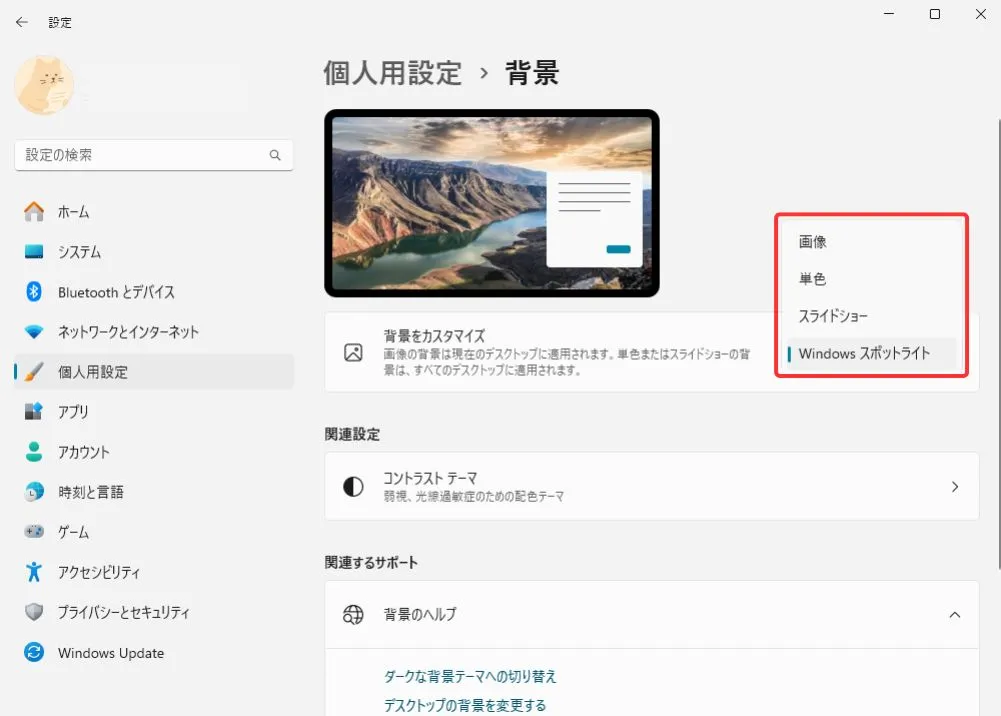This screenshot has width=1001, height=716.
Task: Minimize the Settings window
Action: point(889,14)
